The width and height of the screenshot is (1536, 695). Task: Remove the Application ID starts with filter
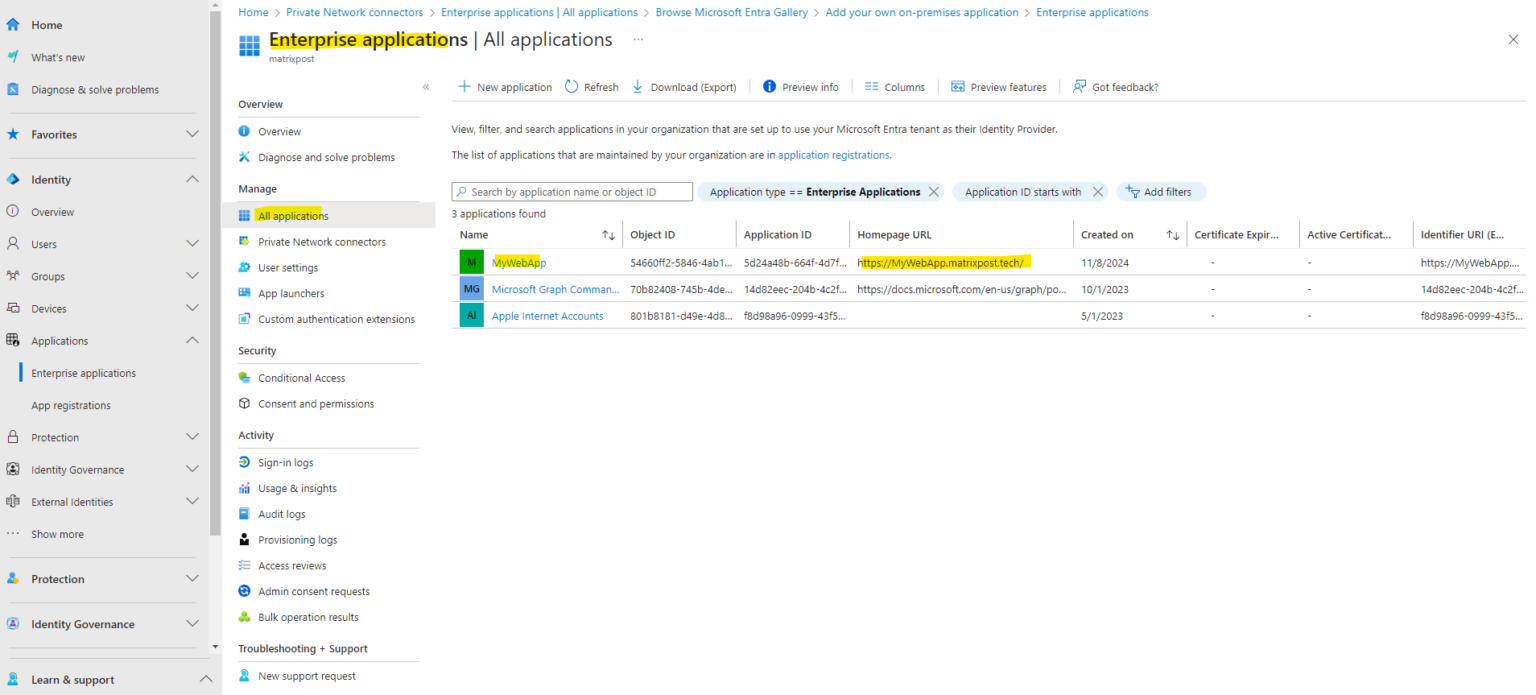point(1097,191)
